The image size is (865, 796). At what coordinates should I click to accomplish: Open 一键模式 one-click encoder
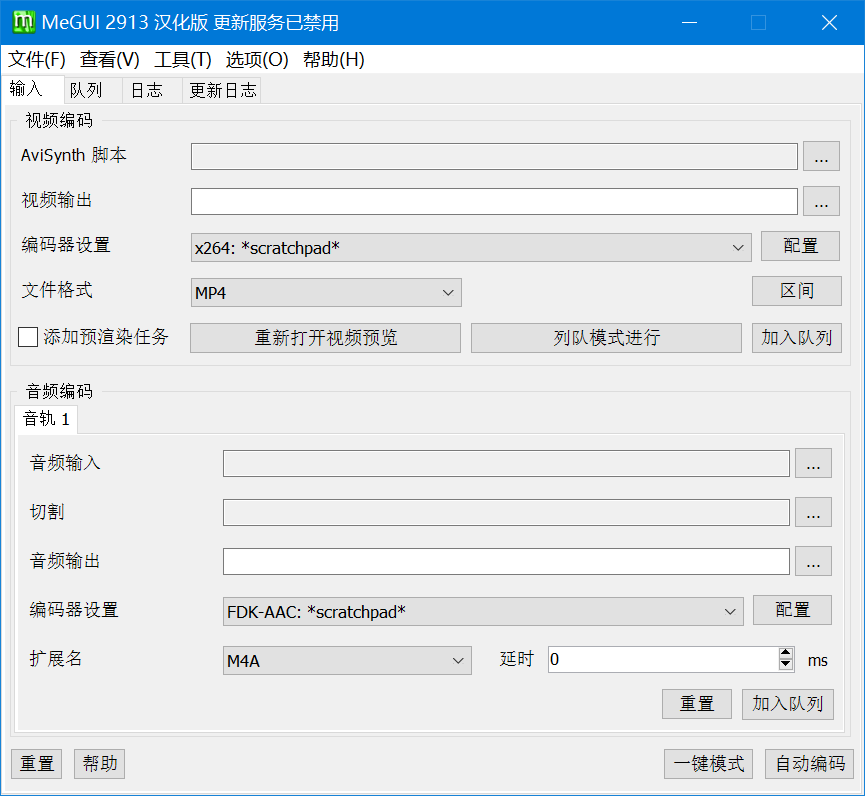pos(708,764)
